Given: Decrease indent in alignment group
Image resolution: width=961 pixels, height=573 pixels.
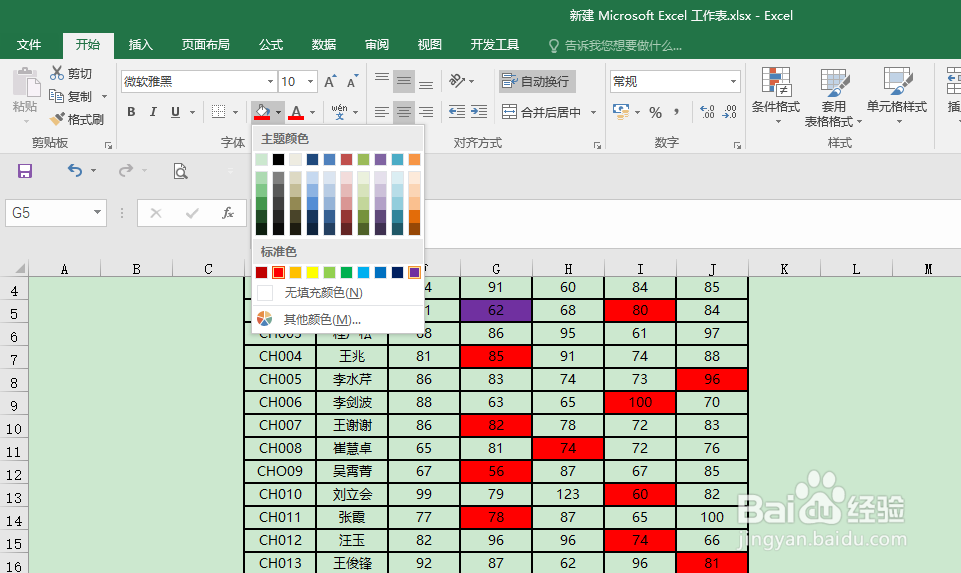Looking at the screenshot, I should 457,112.
